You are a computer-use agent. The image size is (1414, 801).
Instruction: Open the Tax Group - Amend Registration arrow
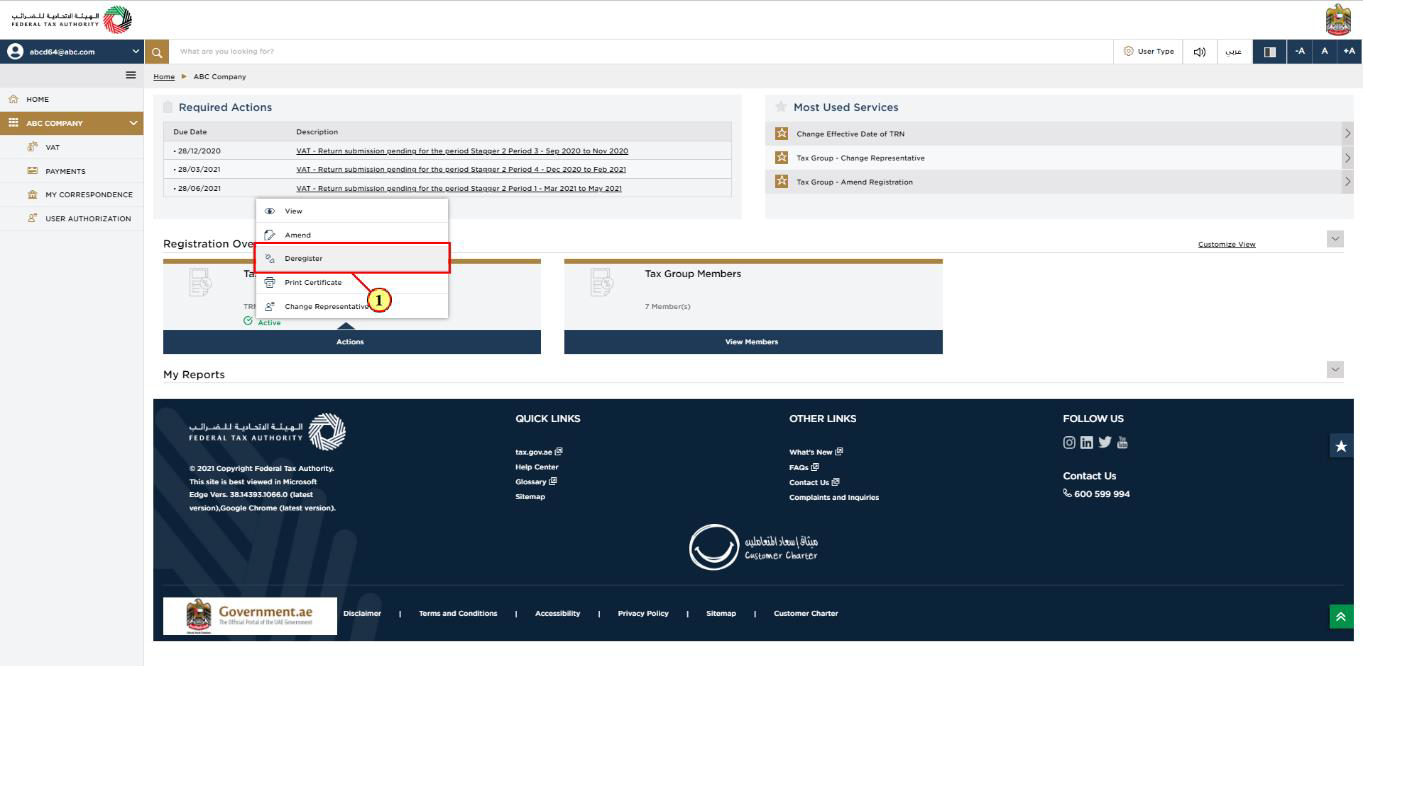pyautogui.click(x=1347, y=181)
